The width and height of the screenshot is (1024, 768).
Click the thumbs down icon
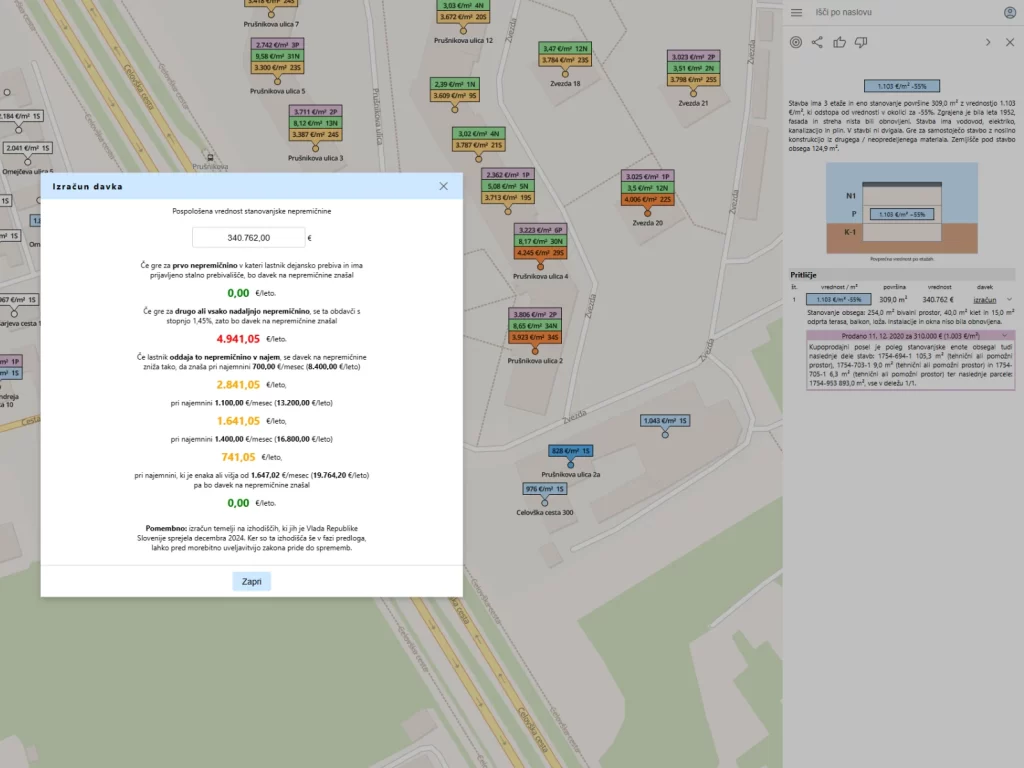[861, 42]
